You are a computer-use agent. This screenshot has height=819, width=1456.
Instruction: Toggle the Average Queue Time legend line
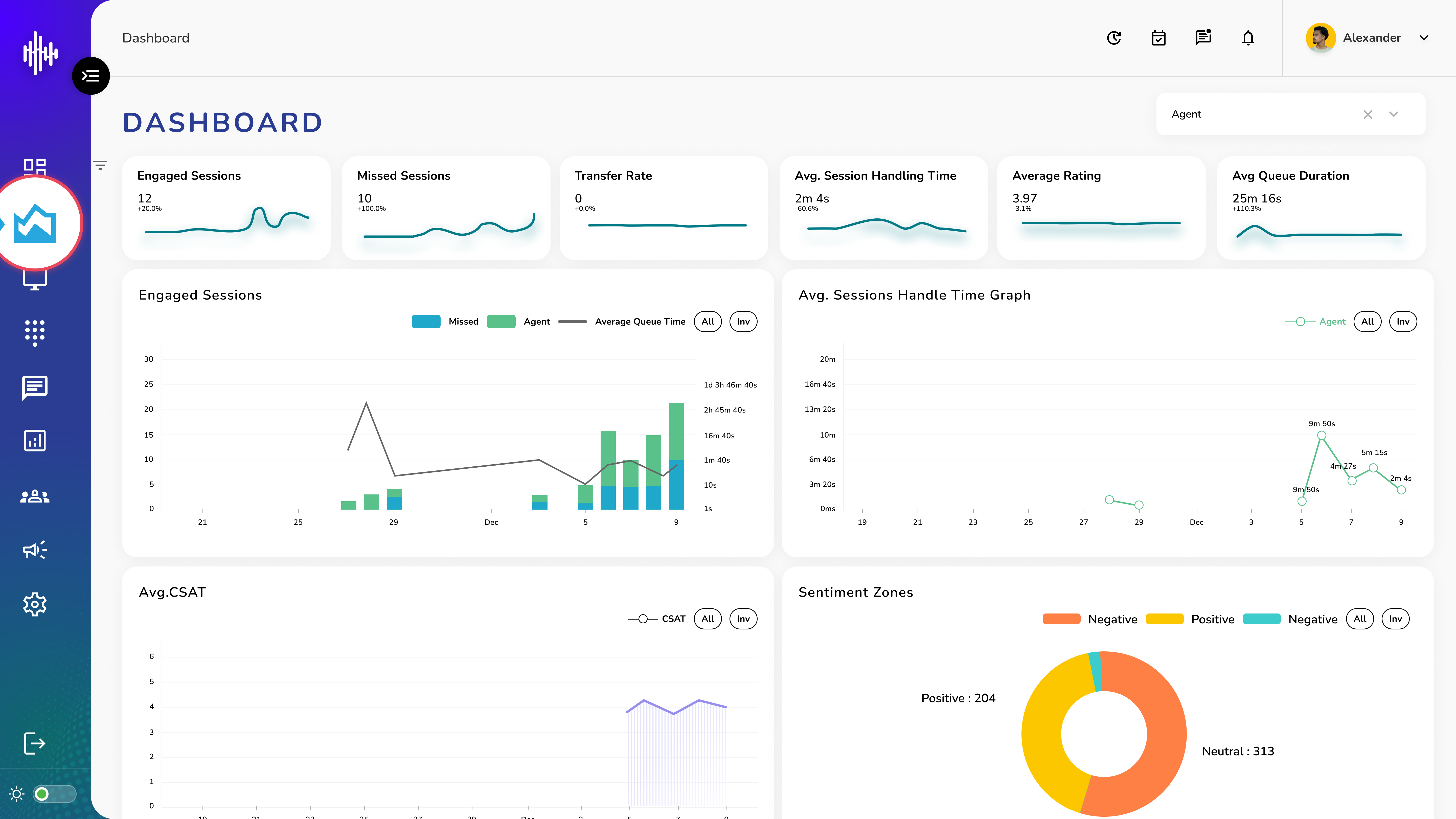[622, 322]
